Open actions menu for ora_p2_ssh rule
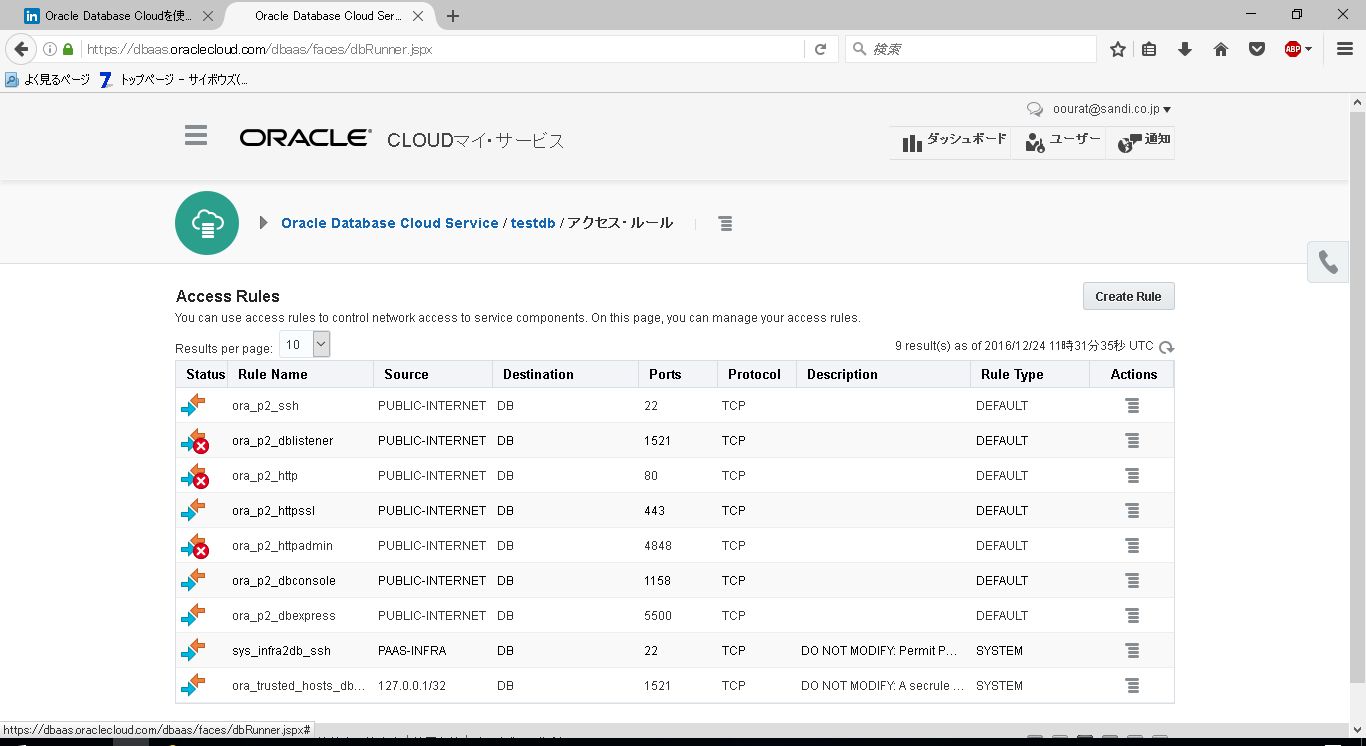The height and width of the screenshot is (746, 1366). point(1132,406)
